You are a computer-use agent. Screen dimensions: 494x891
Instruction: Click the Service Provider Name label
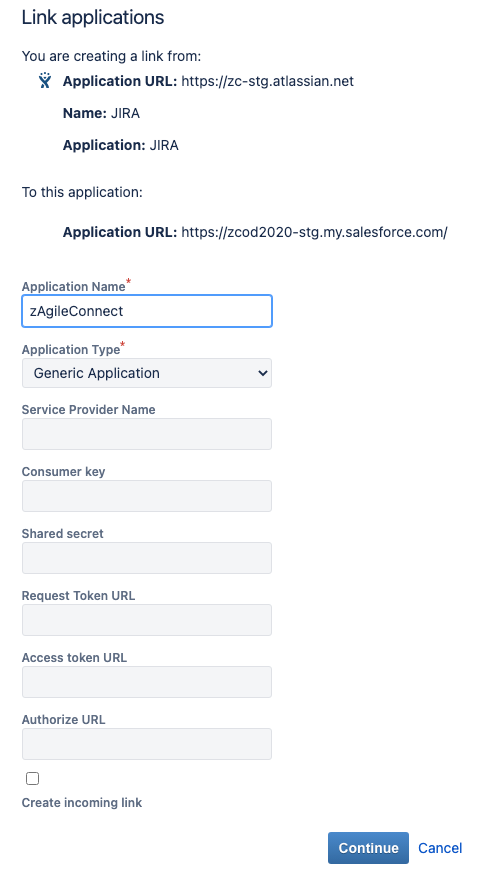point(88,410)
